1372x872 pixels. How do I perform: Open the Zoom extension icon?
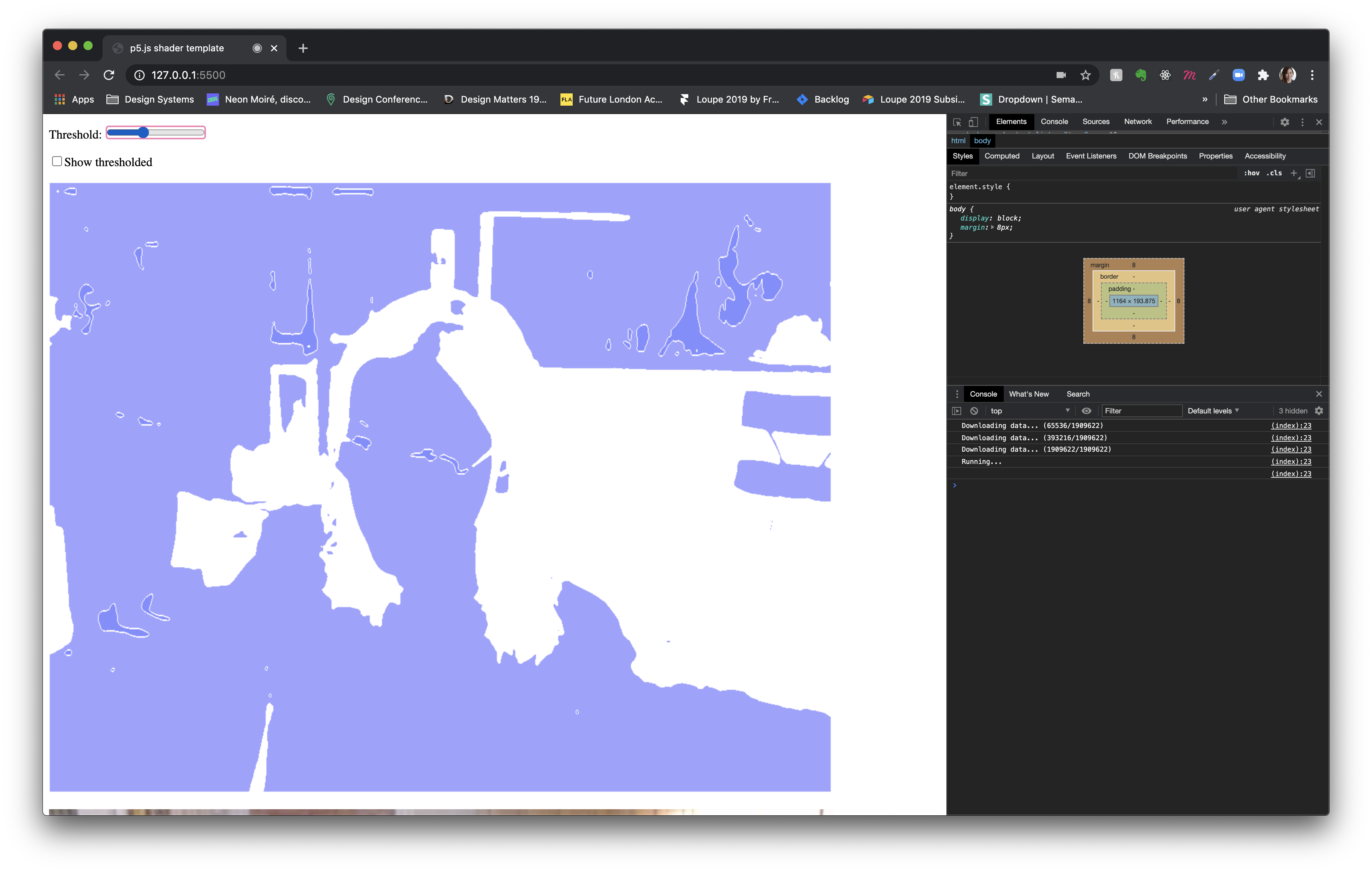pyautogui.click(x=1238, y=75)
